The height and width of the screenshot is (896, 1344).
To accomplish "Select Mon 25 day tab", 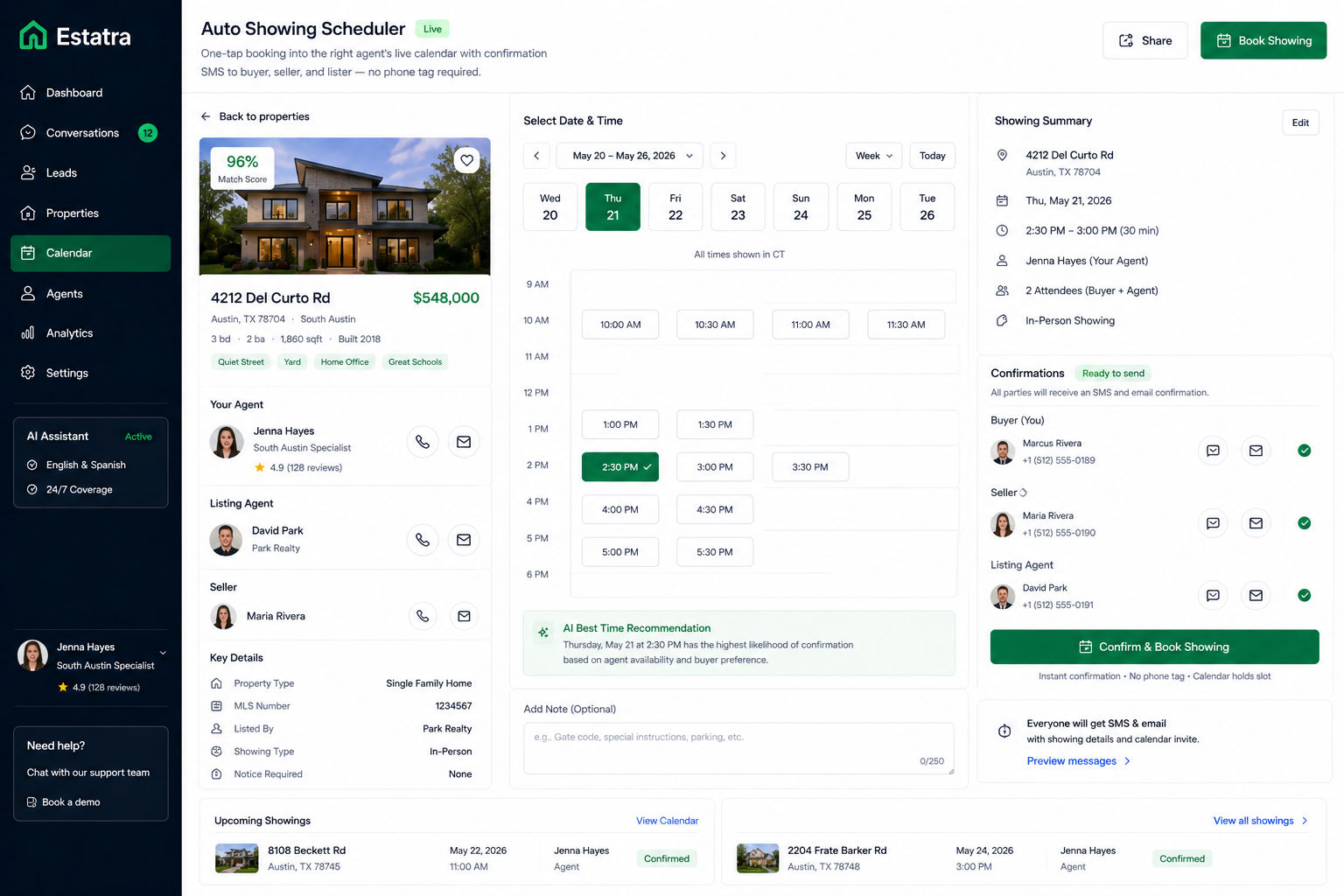I will pos(864,206).
